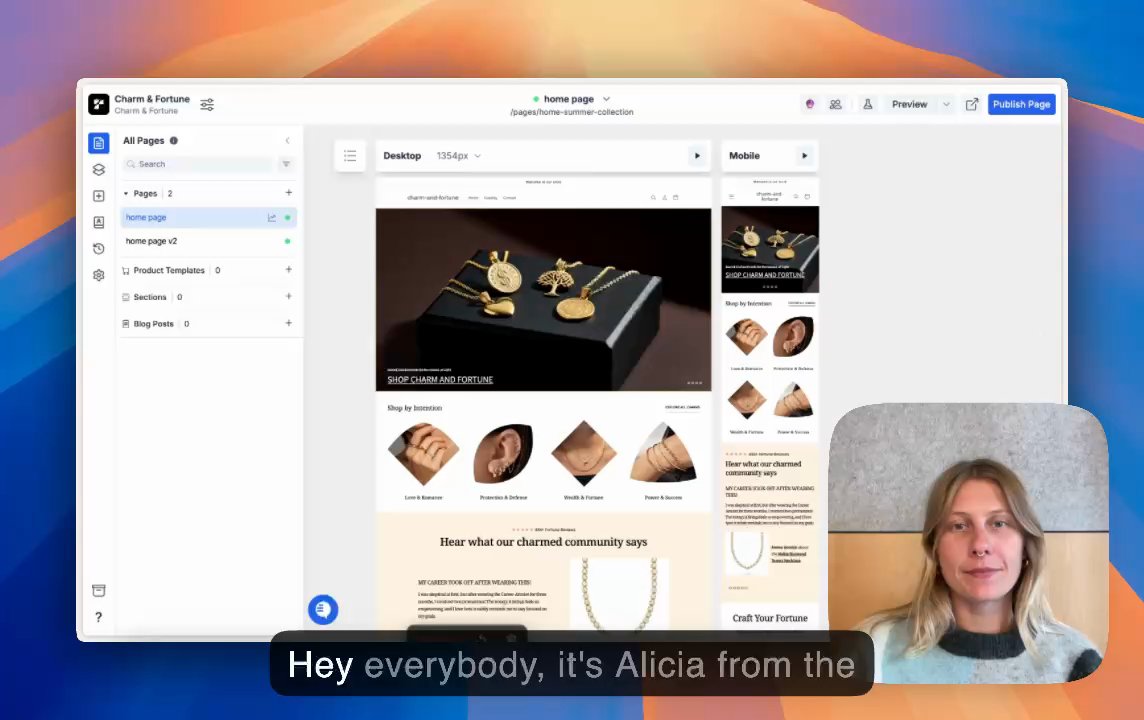1144x720 pixels.
Task: Open the settings gear in the left sidebar
Action: tap(98, 275)
